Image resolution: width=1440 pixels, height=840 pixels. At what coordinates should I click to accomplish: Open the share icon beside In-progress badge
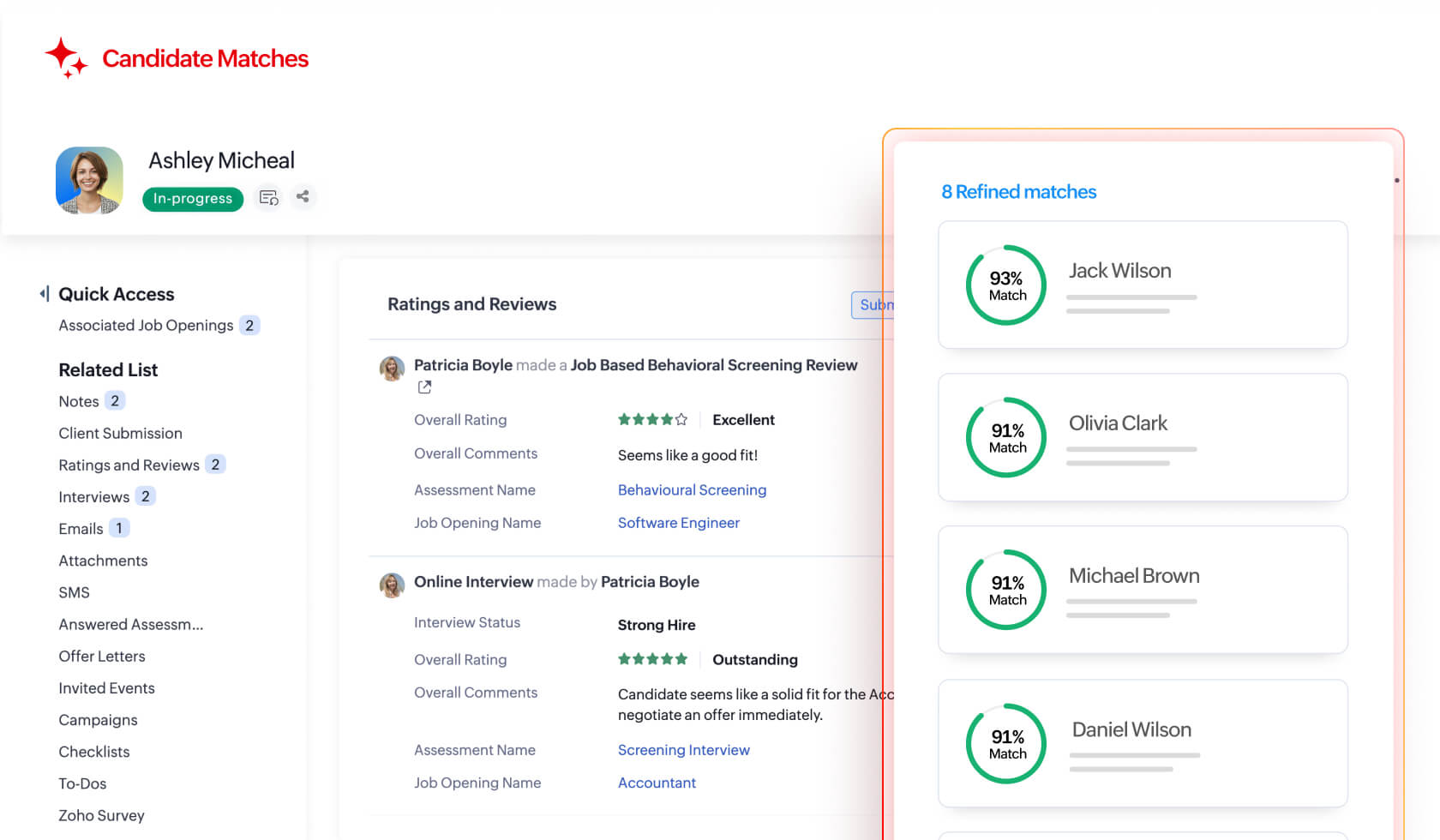coord(303,196)
